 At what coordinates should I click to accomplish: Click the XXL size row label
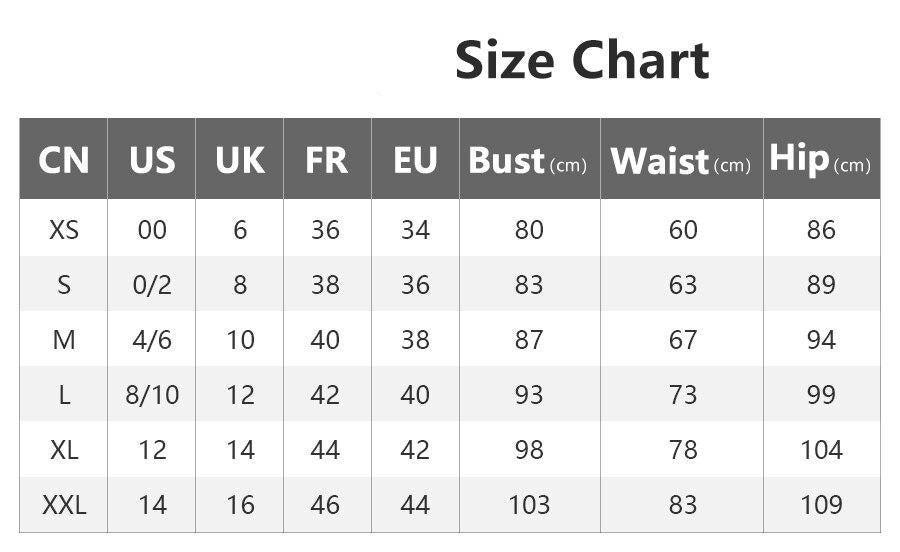64,505
